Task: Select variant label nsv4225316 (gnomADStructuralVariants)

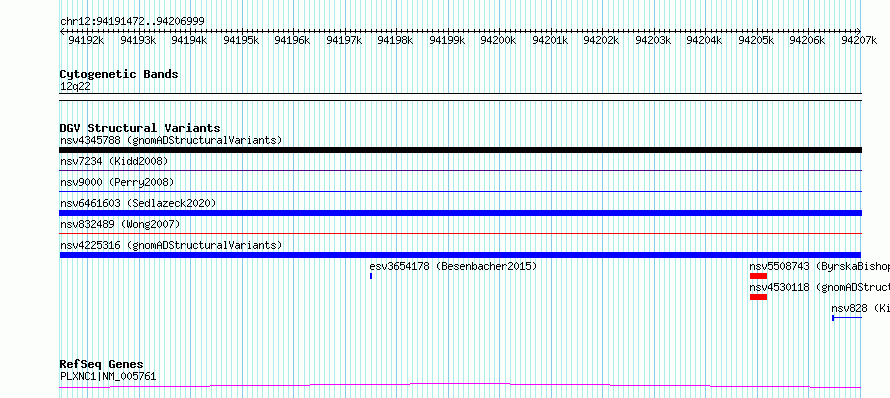Action: tap(171, 245)
